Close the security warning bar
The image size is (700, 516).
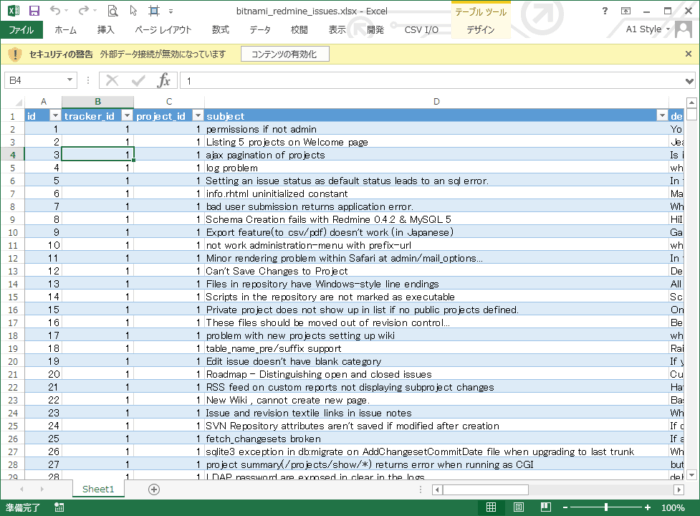click(688, 54)
